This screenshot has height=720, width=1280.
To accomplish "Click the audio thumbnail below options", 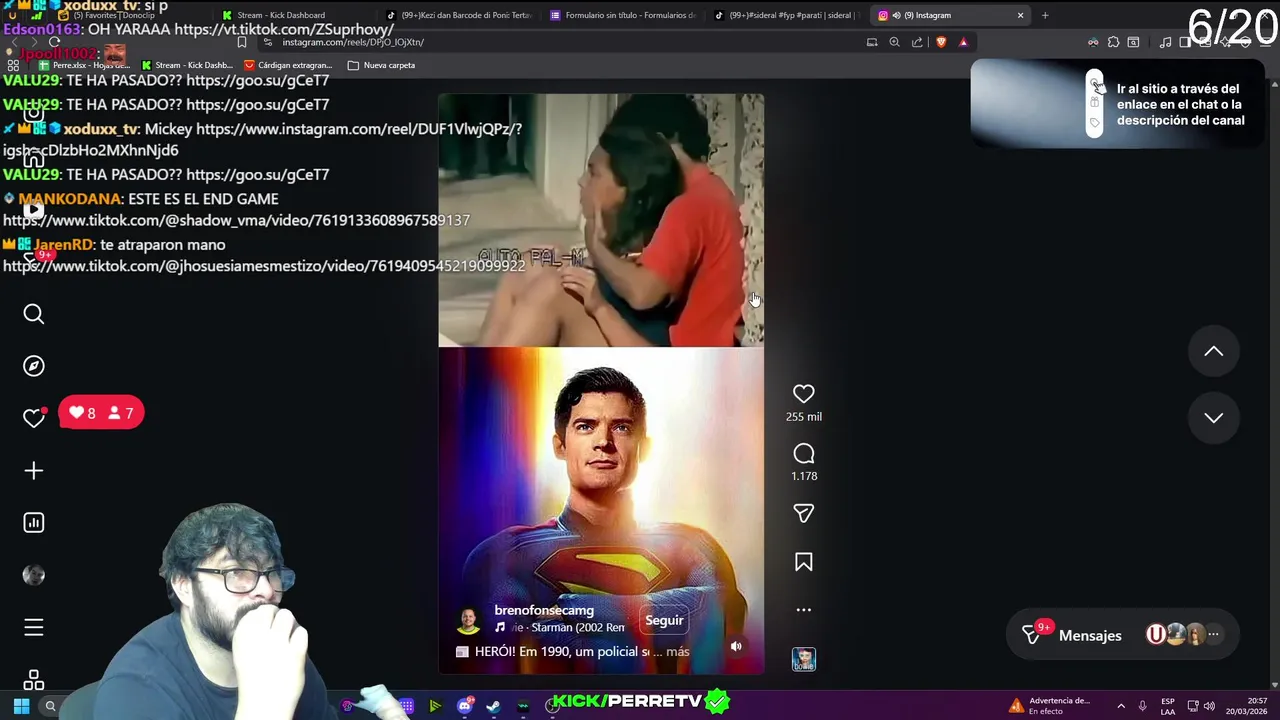I will point(804,659).
